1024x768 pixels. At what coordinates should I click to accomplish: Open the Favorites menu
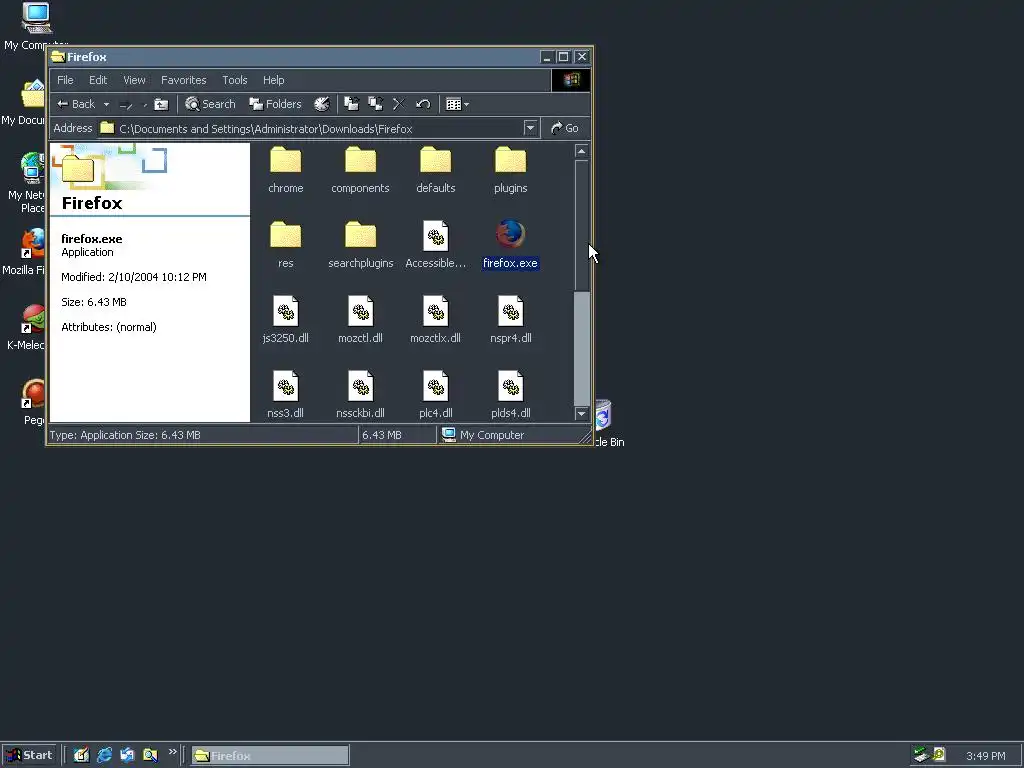(184, 80)
